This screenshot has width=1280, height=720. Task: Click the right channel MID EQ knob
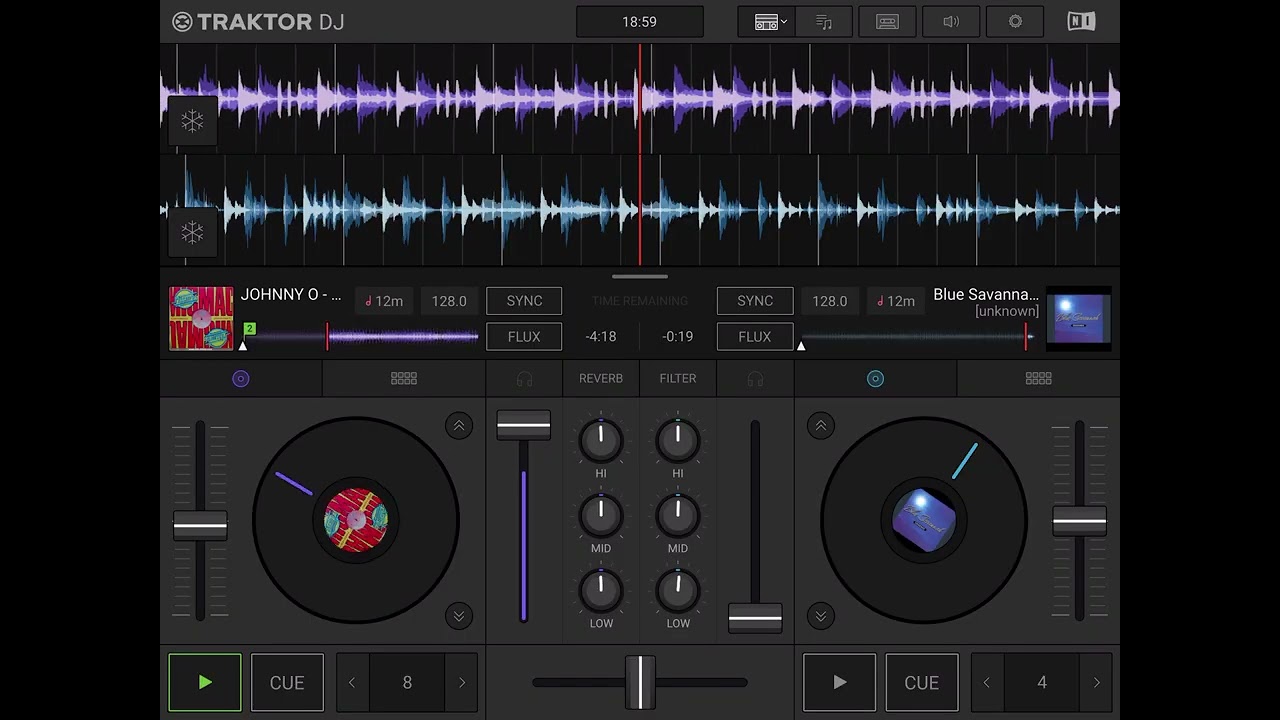coord(678,515)
